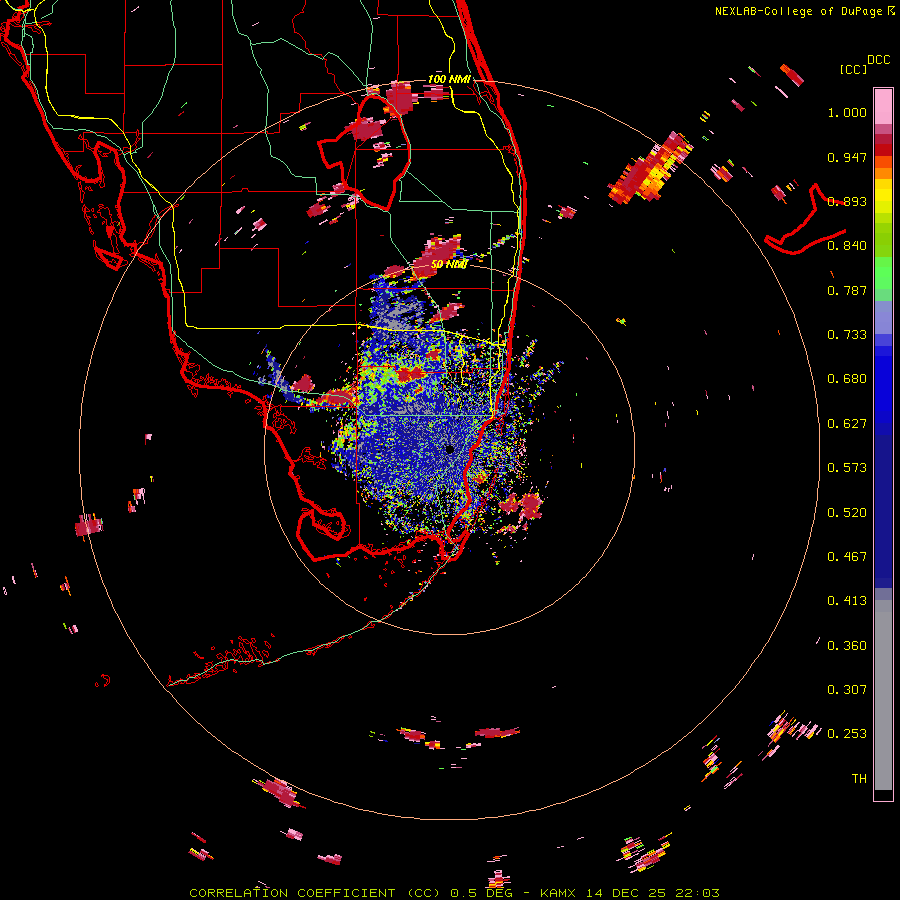The width and height of the screenshot is (900, 900).
Task: Select the 0.520 legend value
Action: [x=847, y=513]
